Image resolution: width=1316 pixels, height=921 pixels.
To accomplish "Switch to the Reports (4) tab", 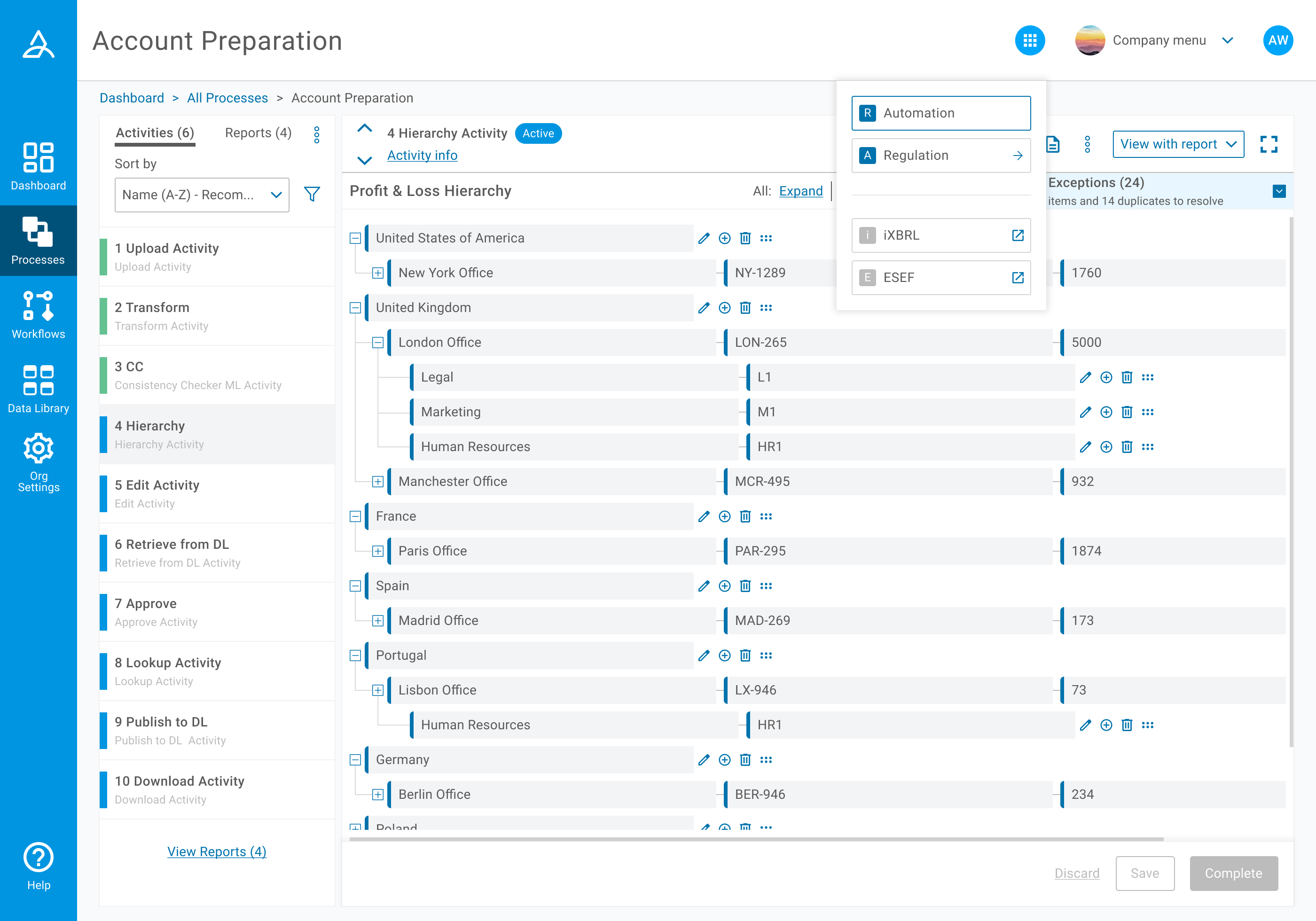I will point(258,133).
